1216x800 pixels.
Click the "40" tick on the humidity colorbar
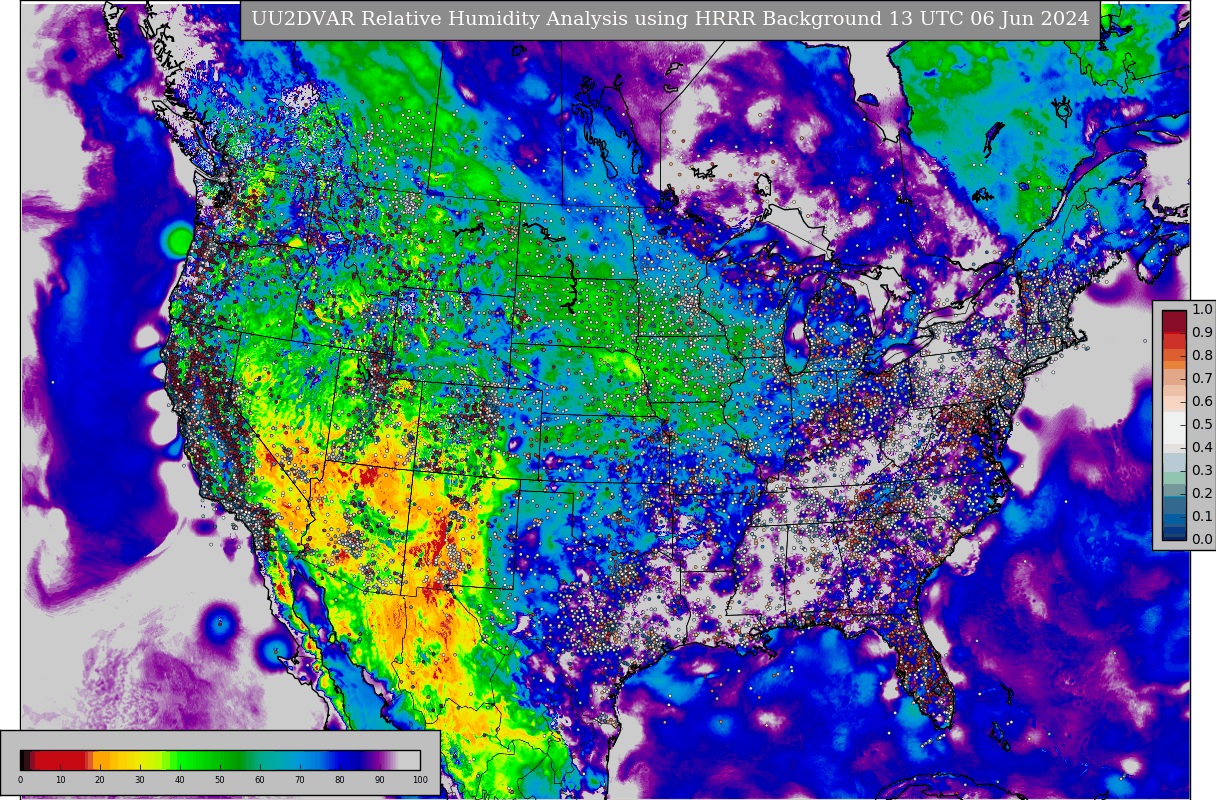pyautogui.click(x=180, y=780)
